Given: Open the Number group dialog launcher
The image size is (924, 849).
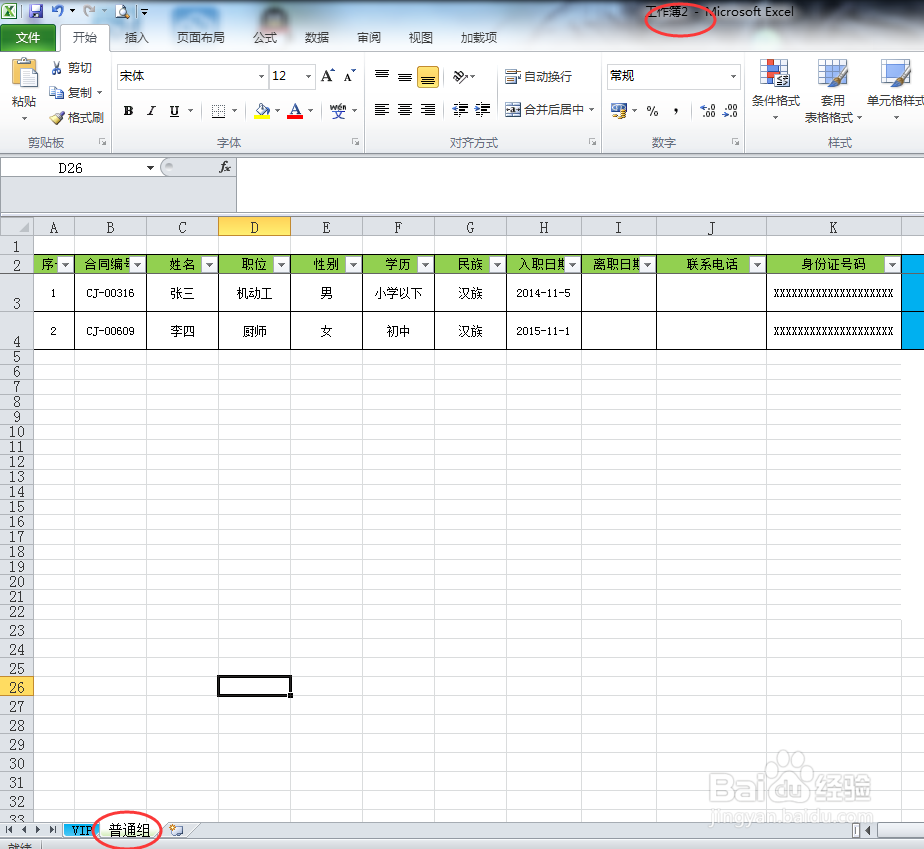Looking at the screenshot, I should (735, 142).
